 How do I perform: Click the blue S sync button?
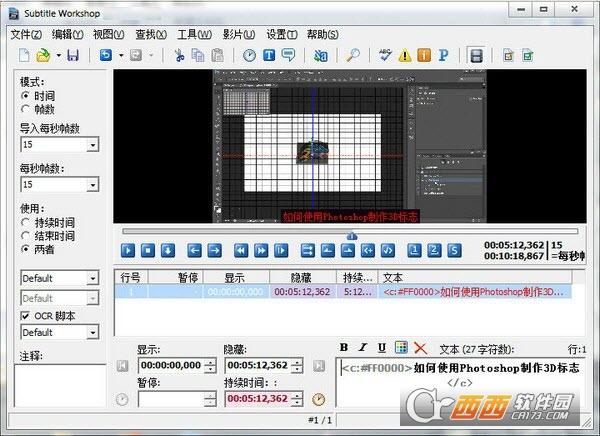coord(454,251)
